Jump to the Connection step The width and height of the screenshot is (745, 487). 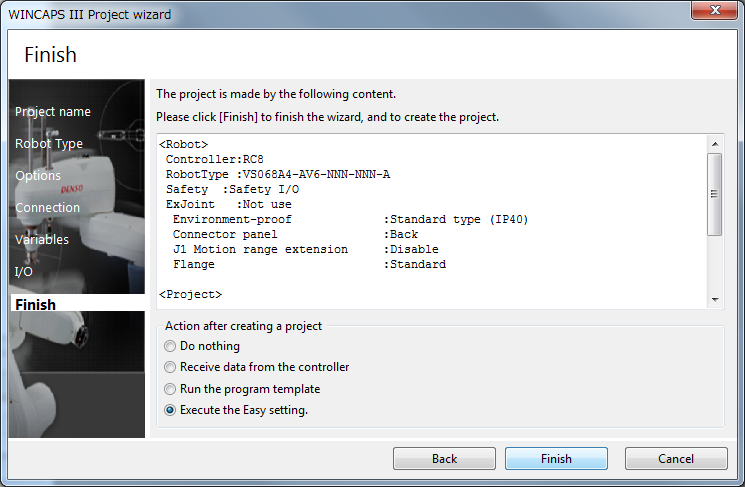[x=47, y=208]
